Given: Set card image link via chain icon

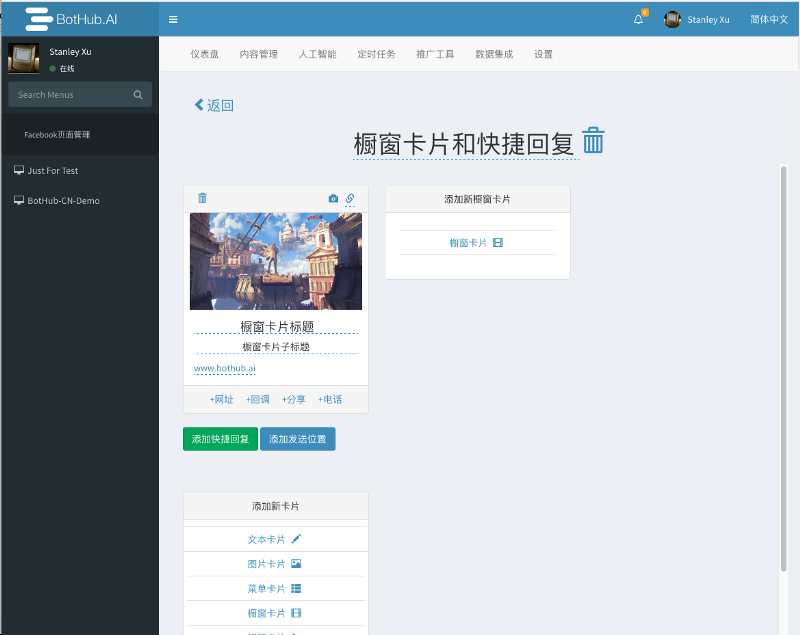Looking at the screenshot, I should [x=350, y=198].
